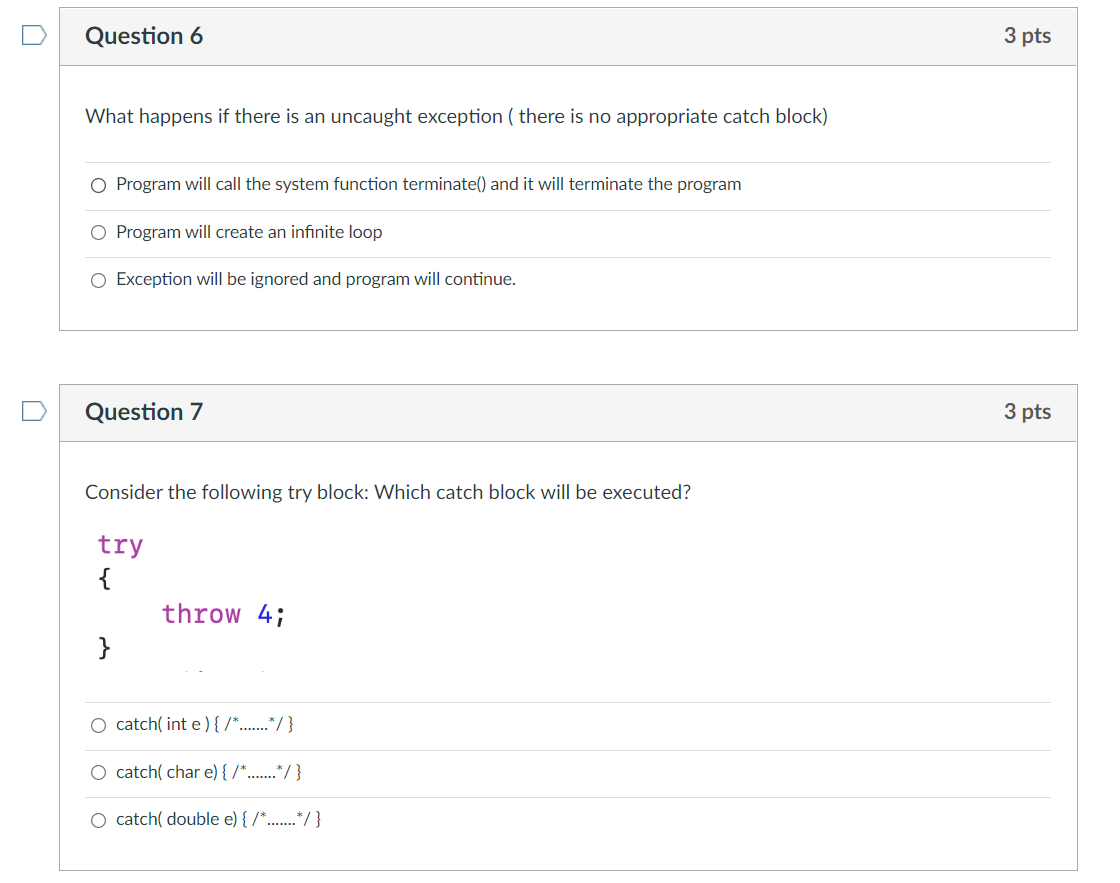Click the 'try' keyword in the code block
This screenshot has width=1120, height=883.
coord(120,544)
